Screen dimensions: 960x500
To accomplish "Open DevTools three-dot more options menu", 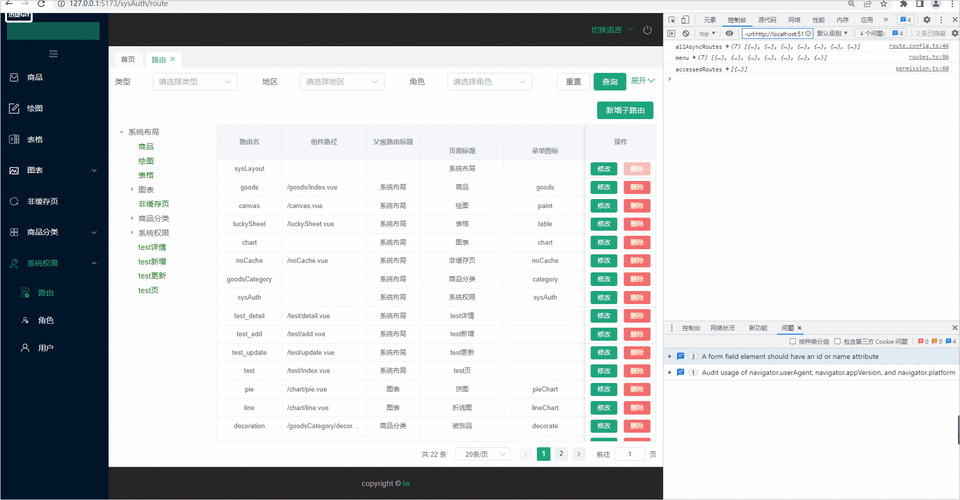I will pos(941,20).
